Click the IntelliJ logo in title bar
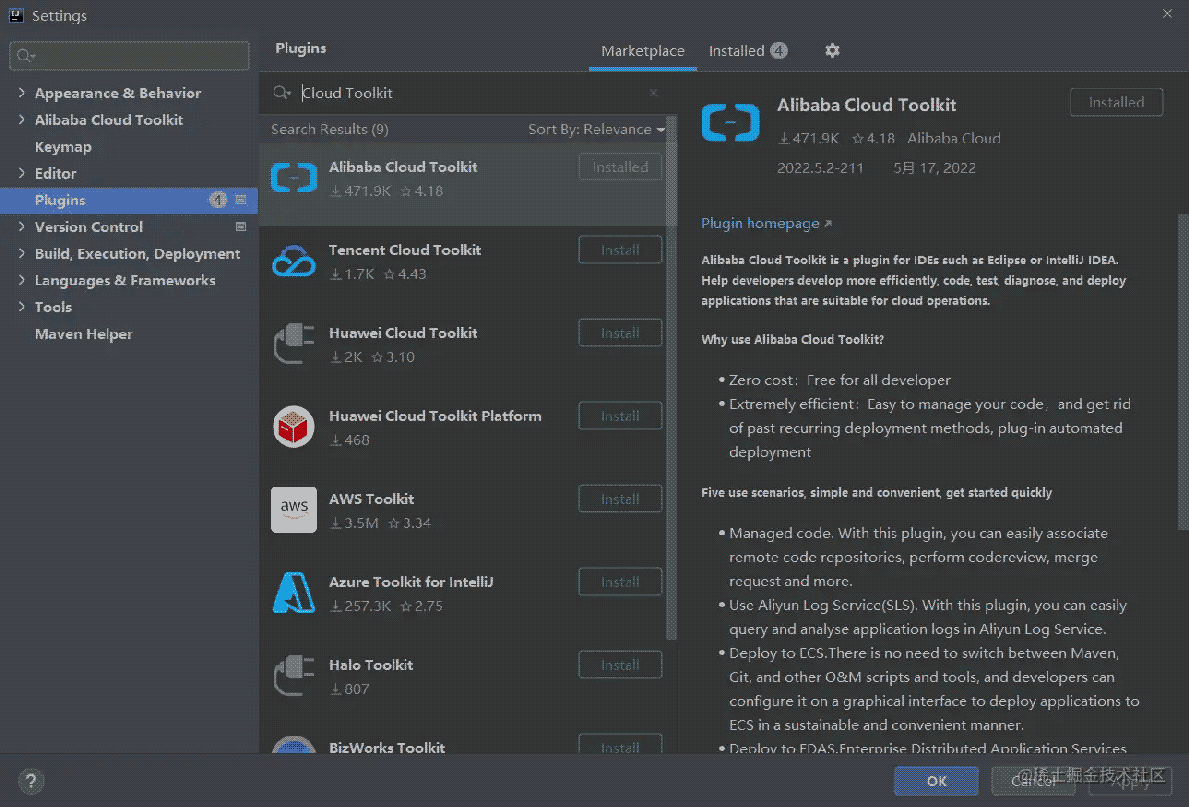 (16, 15)
